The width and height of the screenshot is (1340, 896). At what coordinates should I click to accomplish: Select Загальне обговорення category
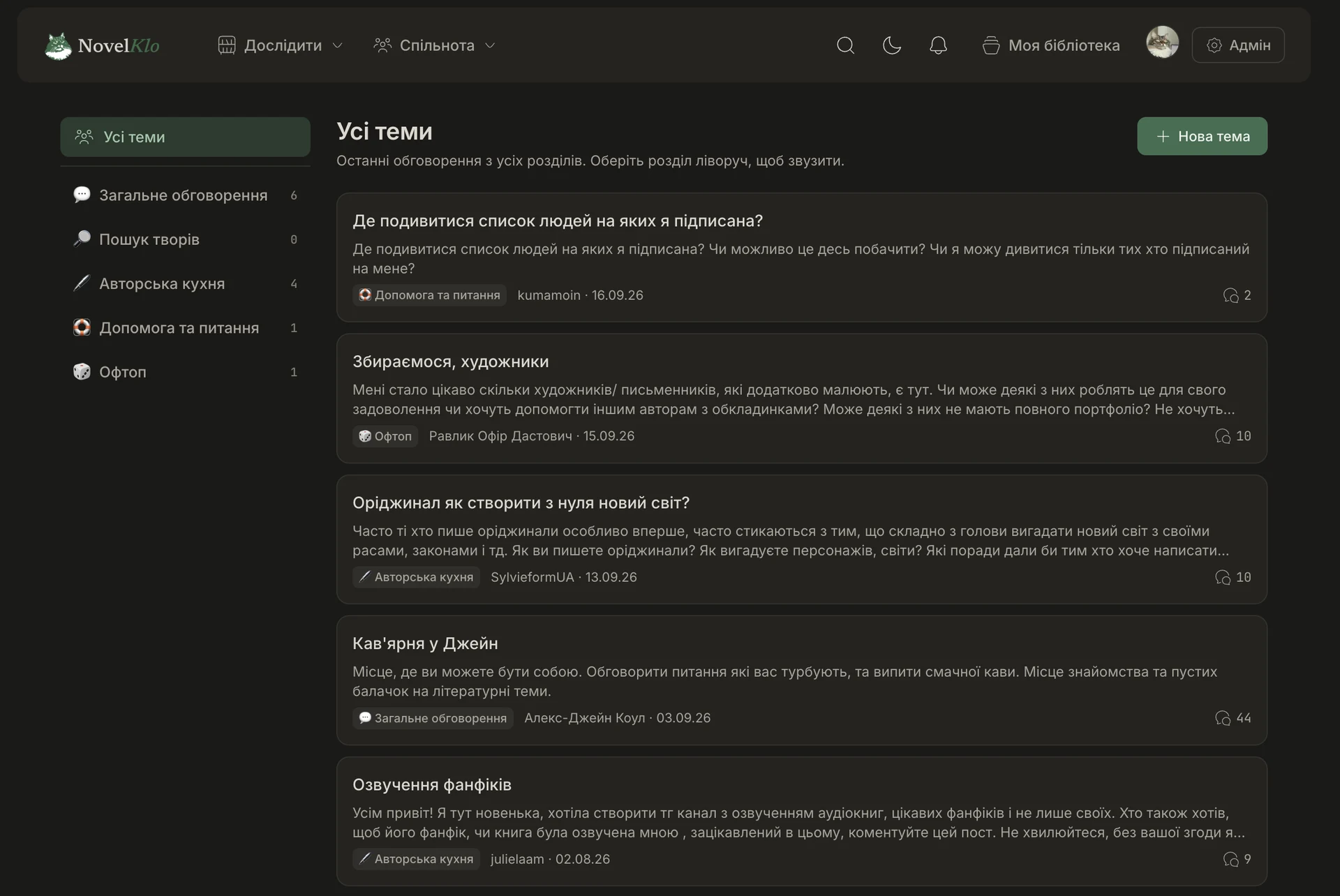point(185,195)
